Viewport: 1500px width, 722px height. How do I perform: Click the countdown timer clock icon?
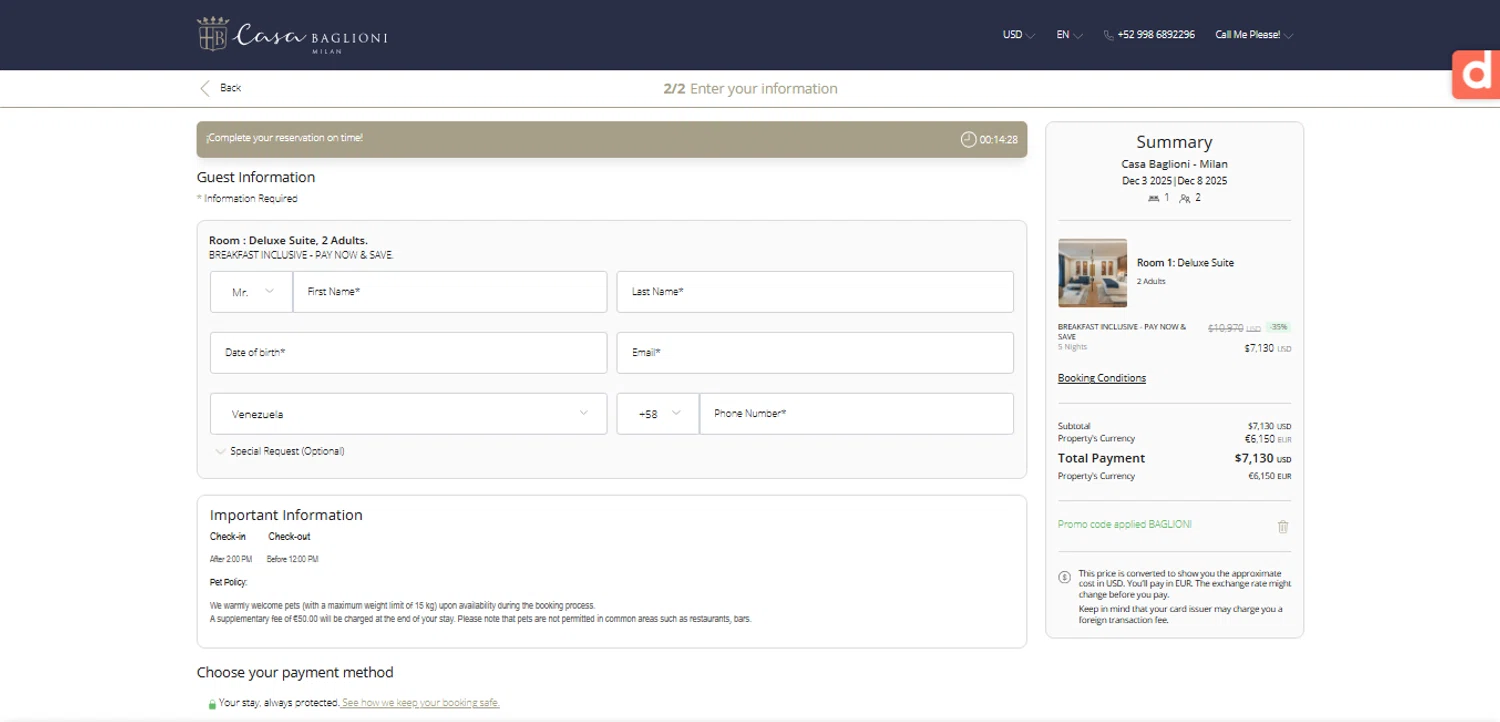(x=968, y=139)
